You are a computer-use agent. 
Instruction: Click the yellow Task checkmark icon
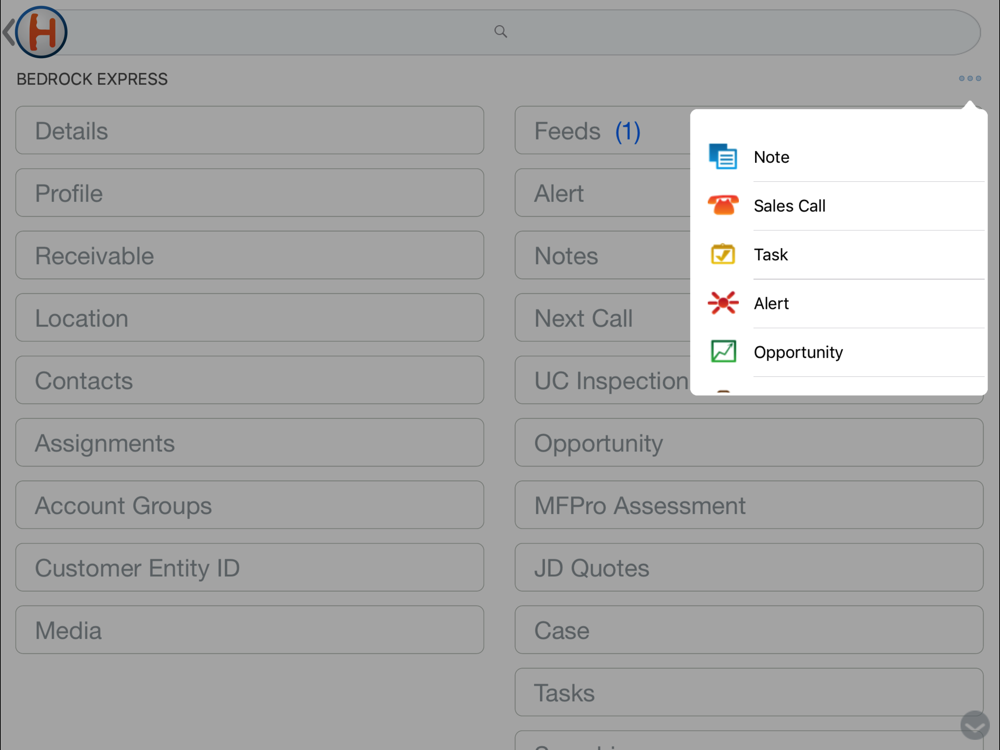723,255
